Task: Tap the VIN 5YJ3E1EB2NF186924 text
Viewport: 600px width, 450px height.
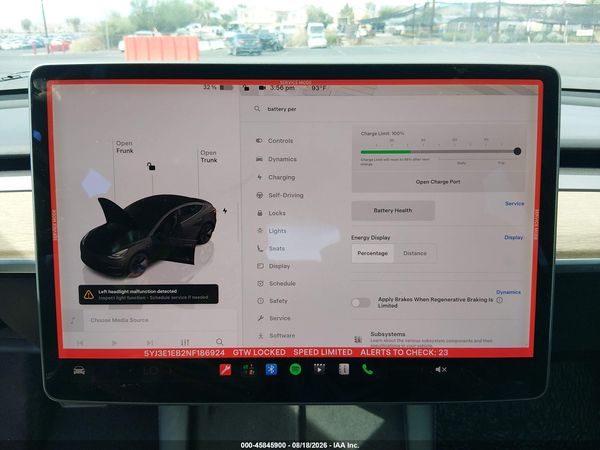Action: [184, 353]
